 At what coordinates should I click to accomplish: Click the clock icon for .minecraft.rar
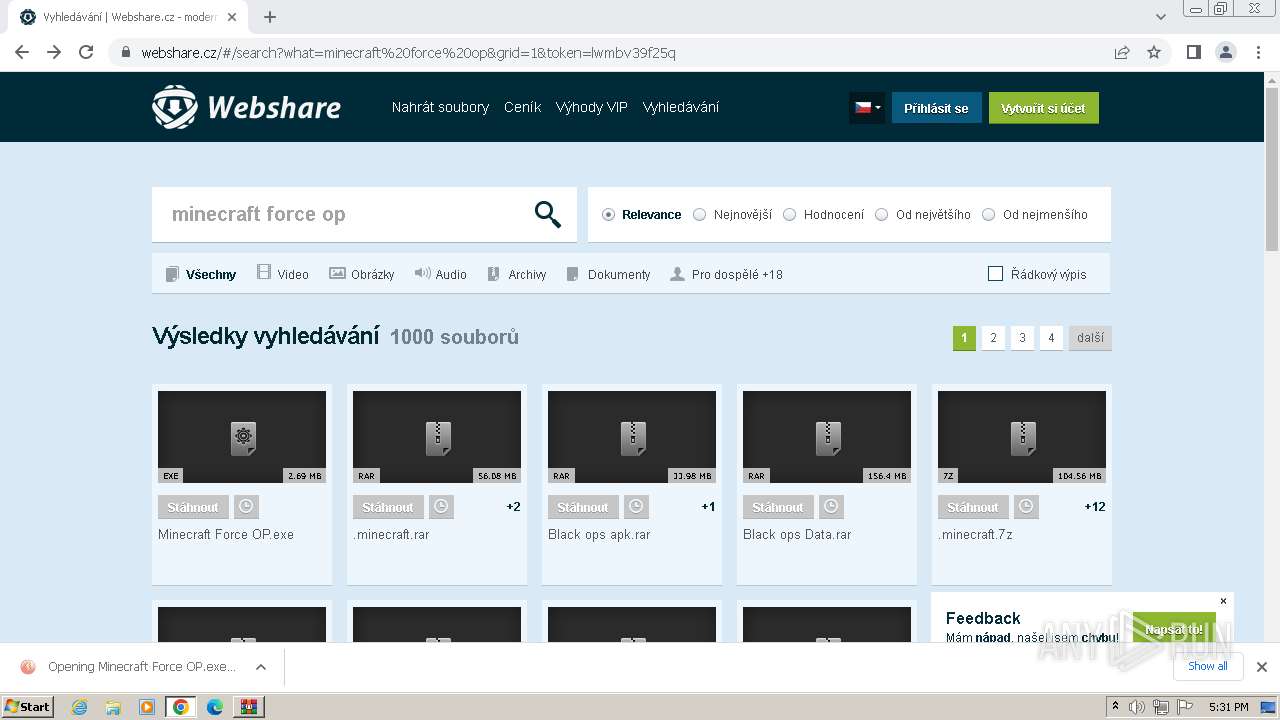coord(441,507)
